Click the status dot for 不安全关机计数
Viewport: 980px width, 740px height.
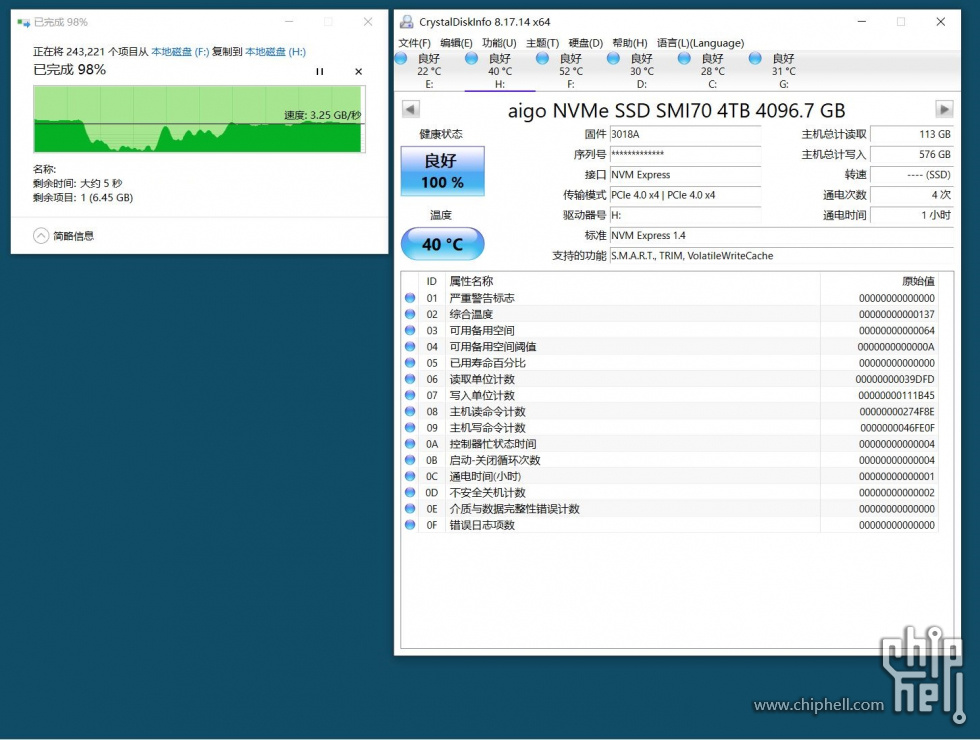(410, 492)
